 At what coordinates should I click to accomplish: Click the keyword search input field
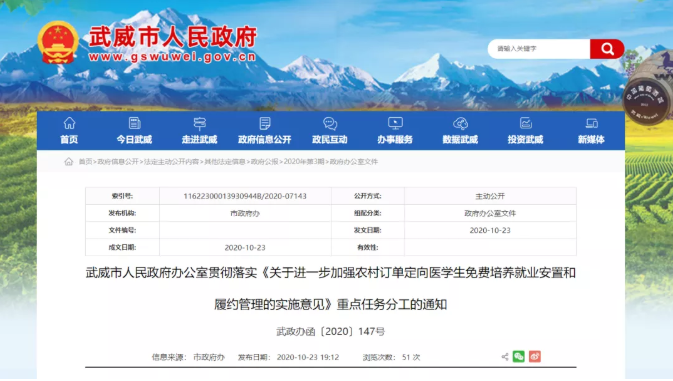[x=539, y=49]
